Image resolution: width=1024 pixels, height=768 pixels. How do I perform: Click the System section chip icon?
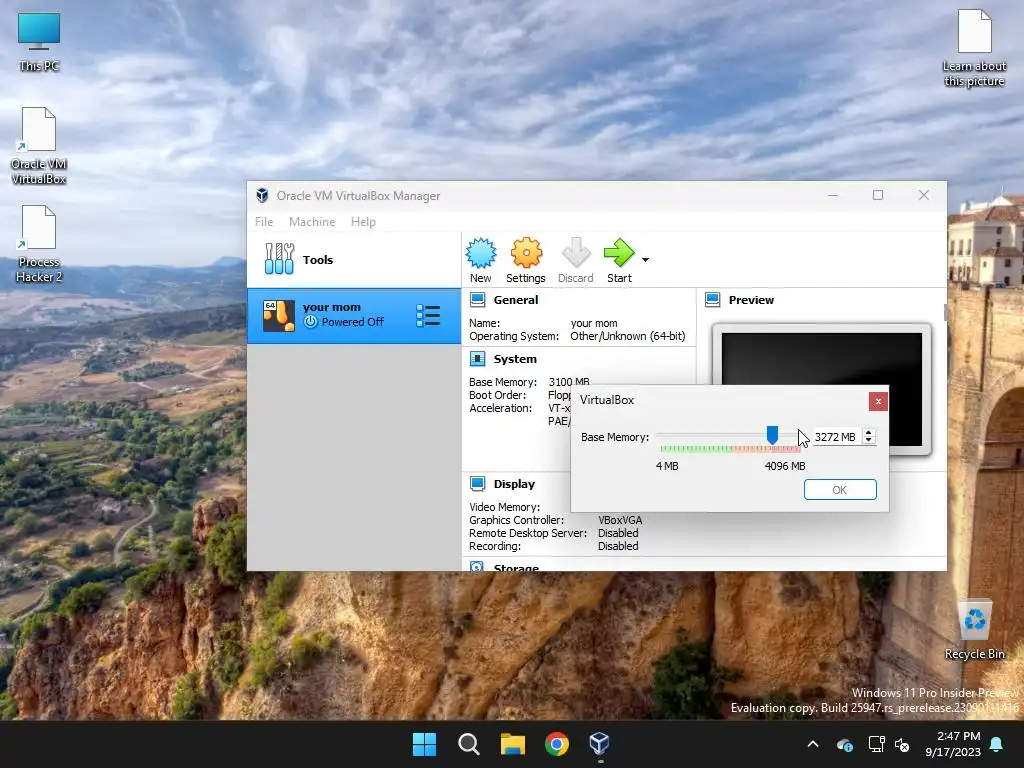pyautogui.click(x=477, y=359)
